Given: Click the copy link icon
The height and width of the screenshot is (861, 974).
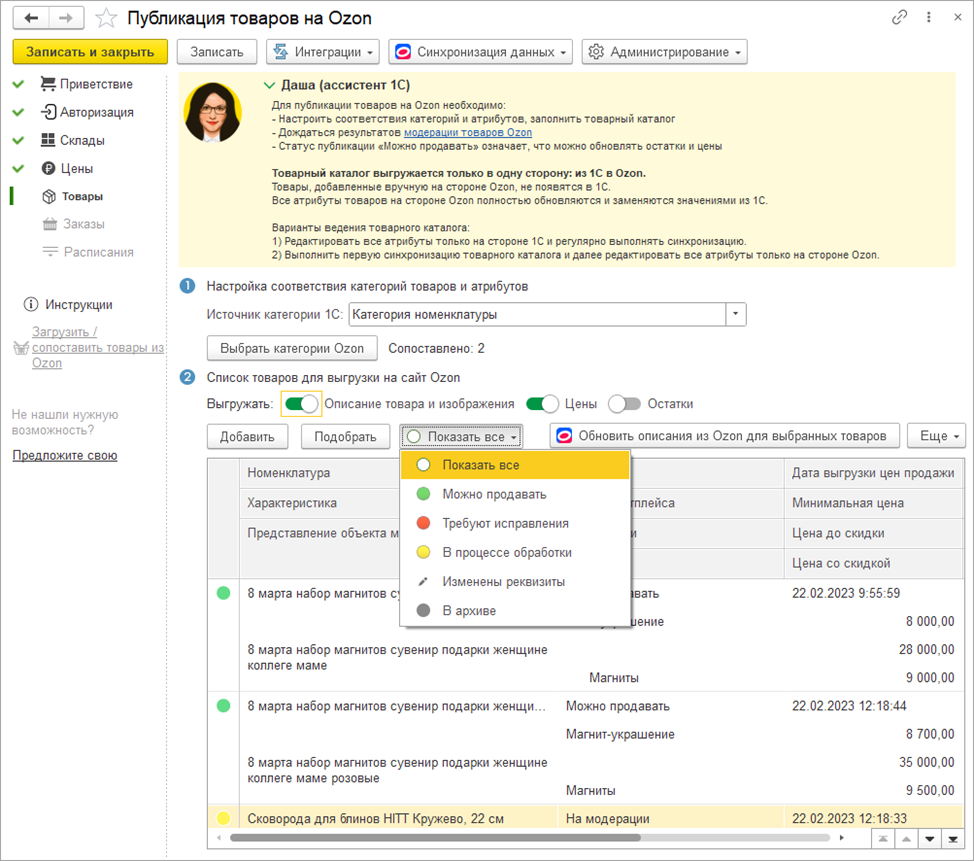Looking at the screenshot, I should coord(900,18).
